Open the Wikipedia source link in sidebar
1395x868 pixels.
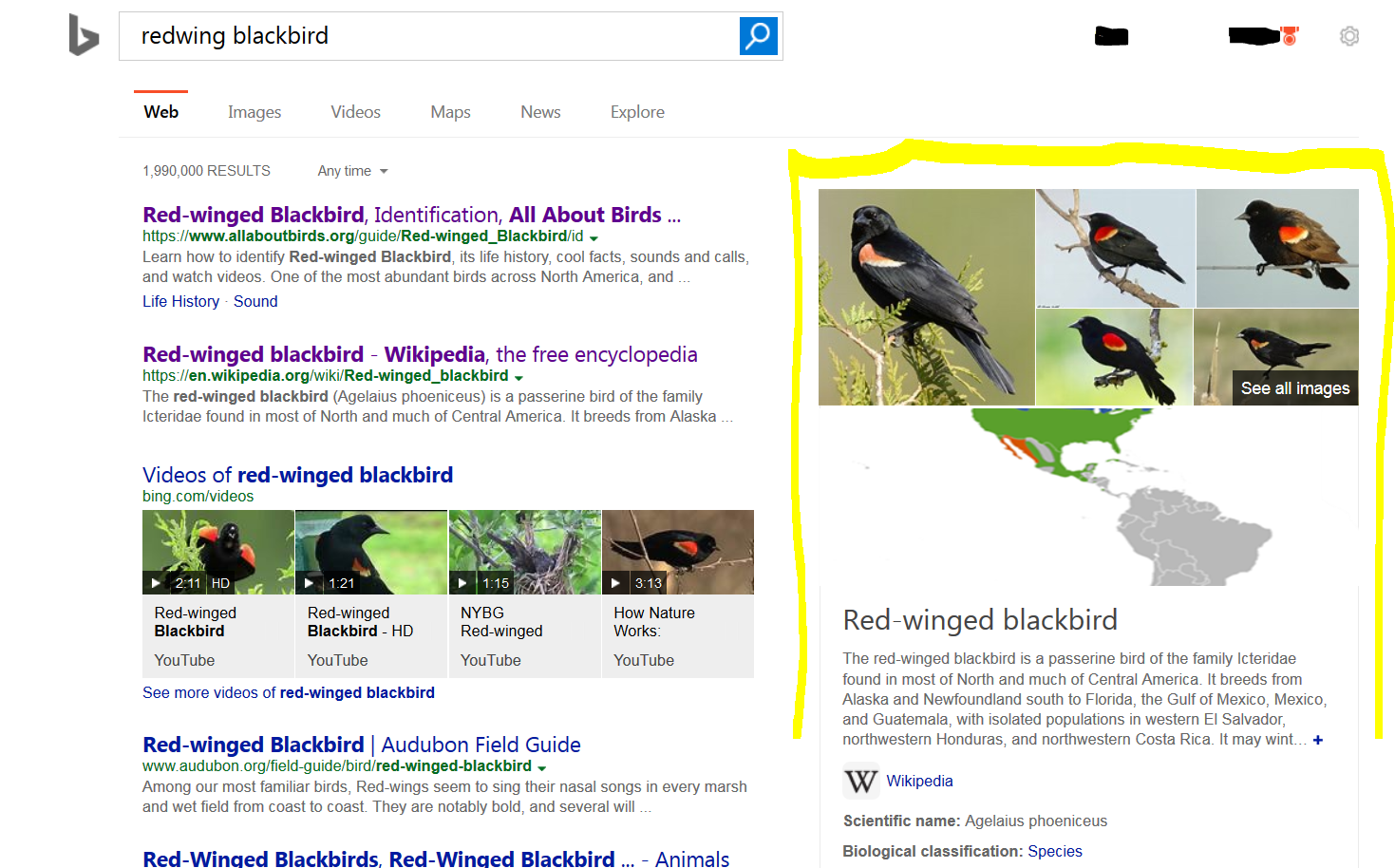(x=919, y=781)
